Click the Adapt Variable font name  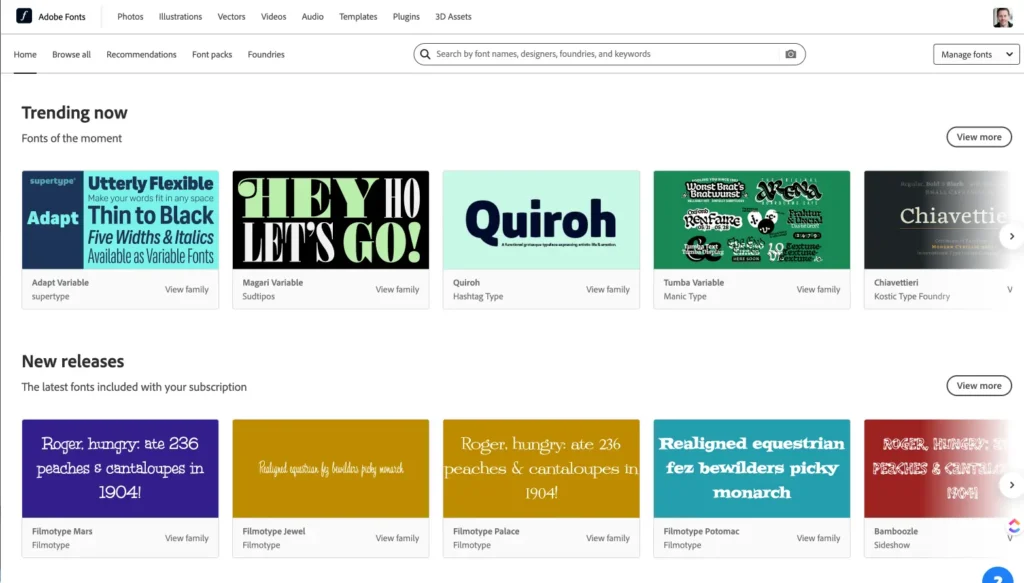coord(60,283)
